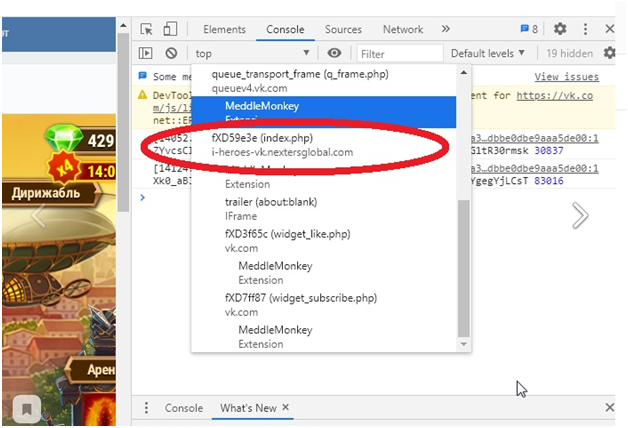Toggle the live expression eye icon

(x=334, y=53)
